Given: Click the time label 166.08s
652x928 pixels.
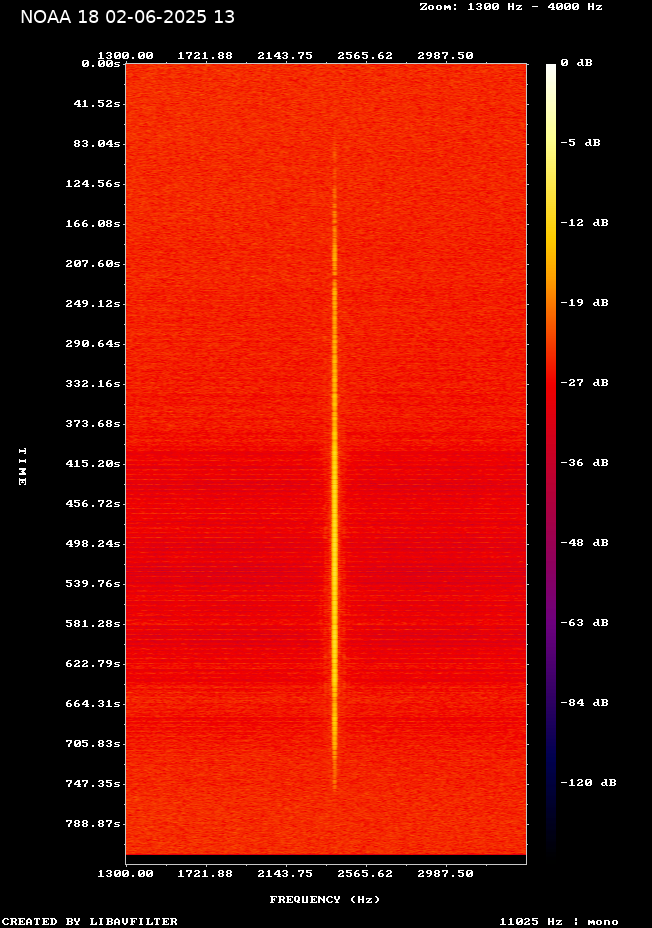Looking at the screenshot, I should click(93, 223).
